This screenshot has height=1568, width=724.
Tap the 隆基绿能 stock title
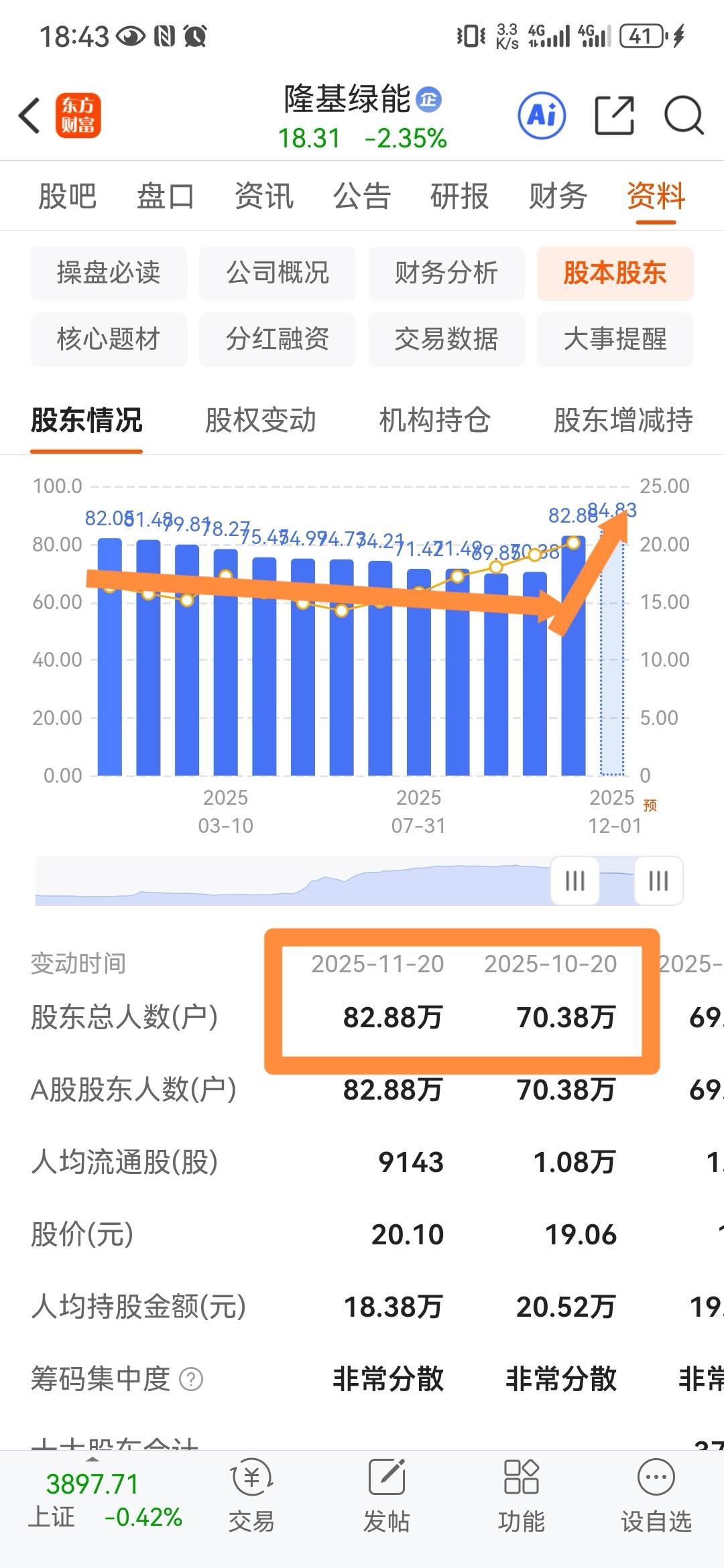click(347, 99)
